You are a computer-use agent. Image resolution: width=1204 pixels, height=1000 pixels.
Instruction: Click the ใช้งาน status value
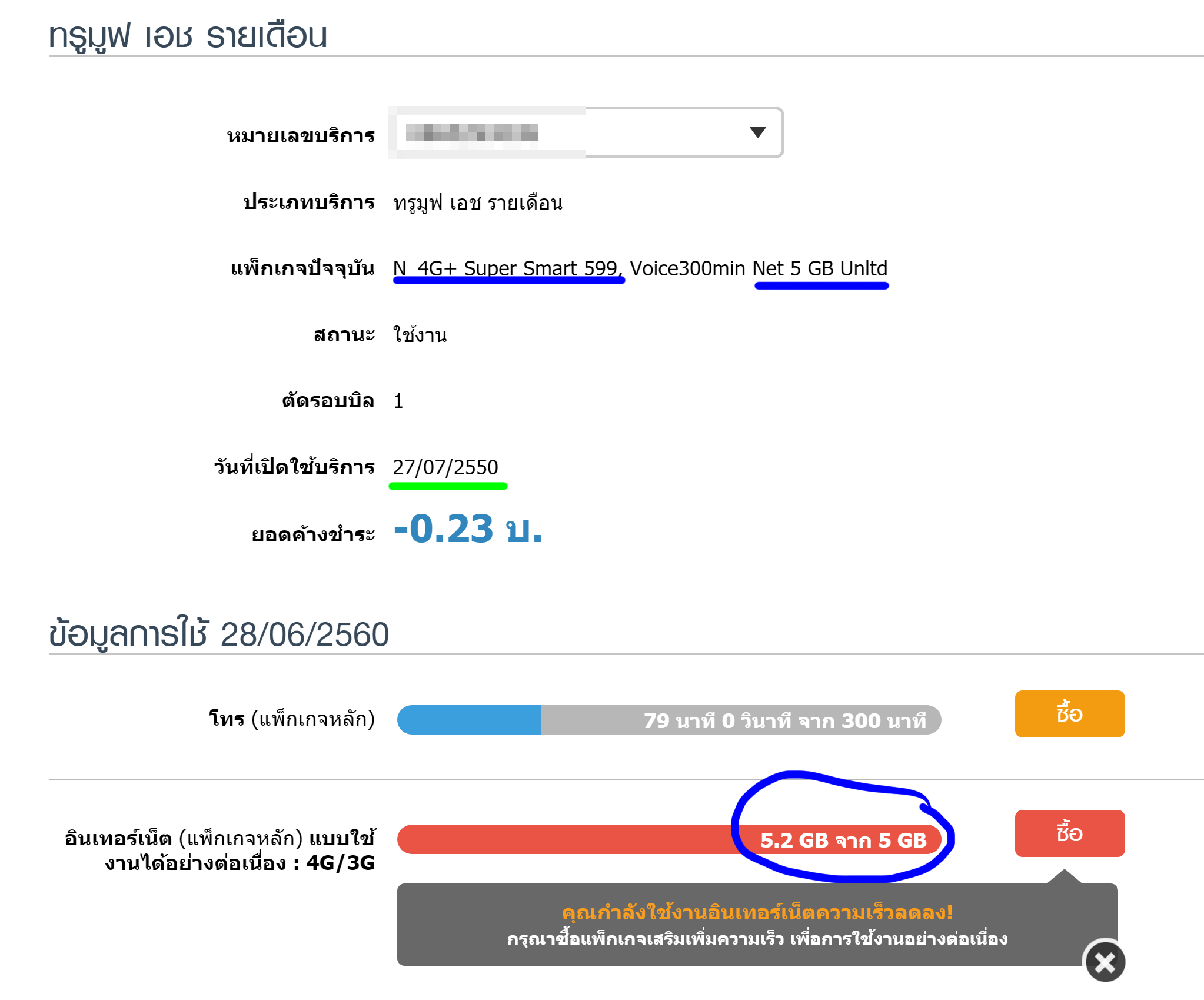[420, 335]
